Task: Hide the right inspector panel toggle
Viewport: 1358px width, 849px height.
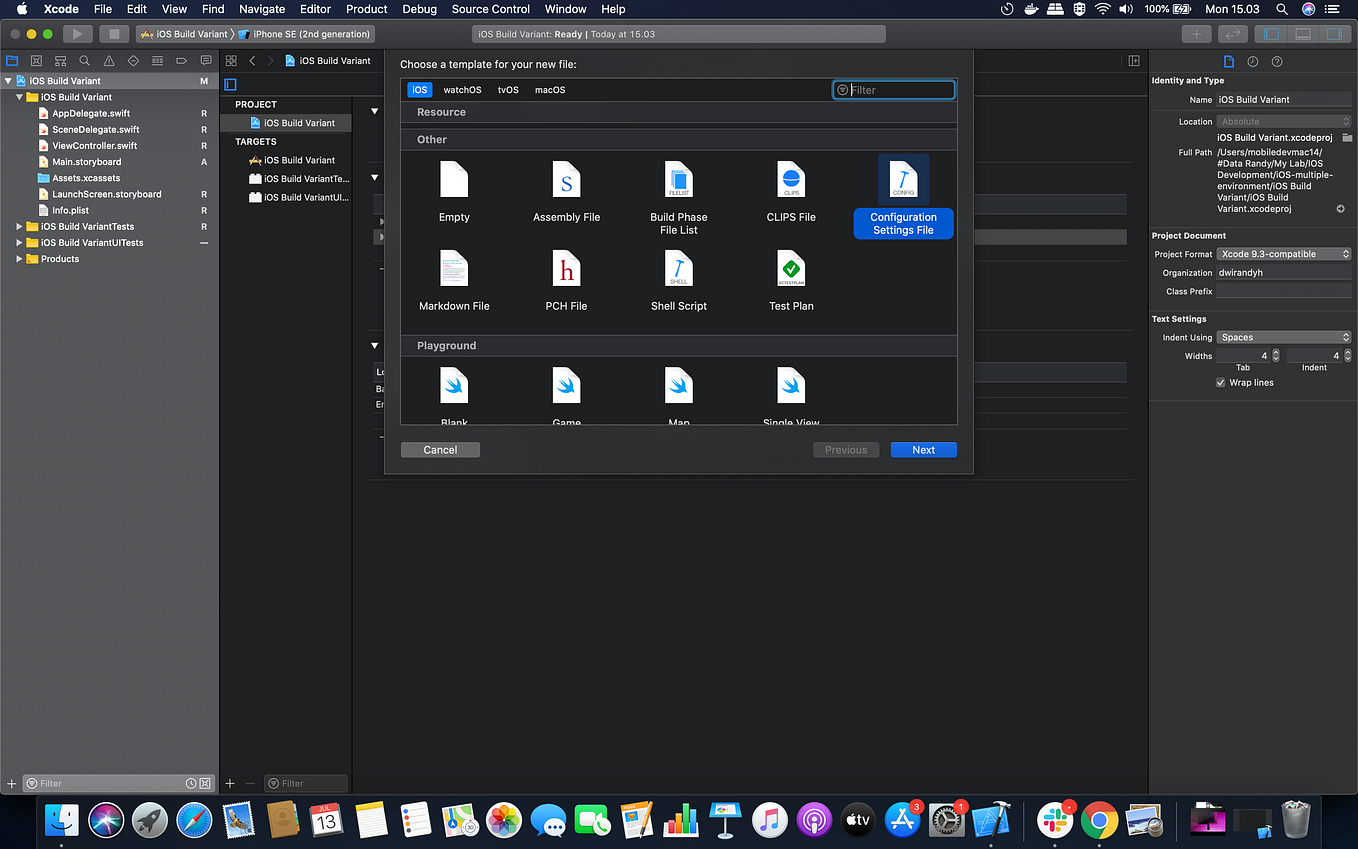Action: click(1334, 34)
